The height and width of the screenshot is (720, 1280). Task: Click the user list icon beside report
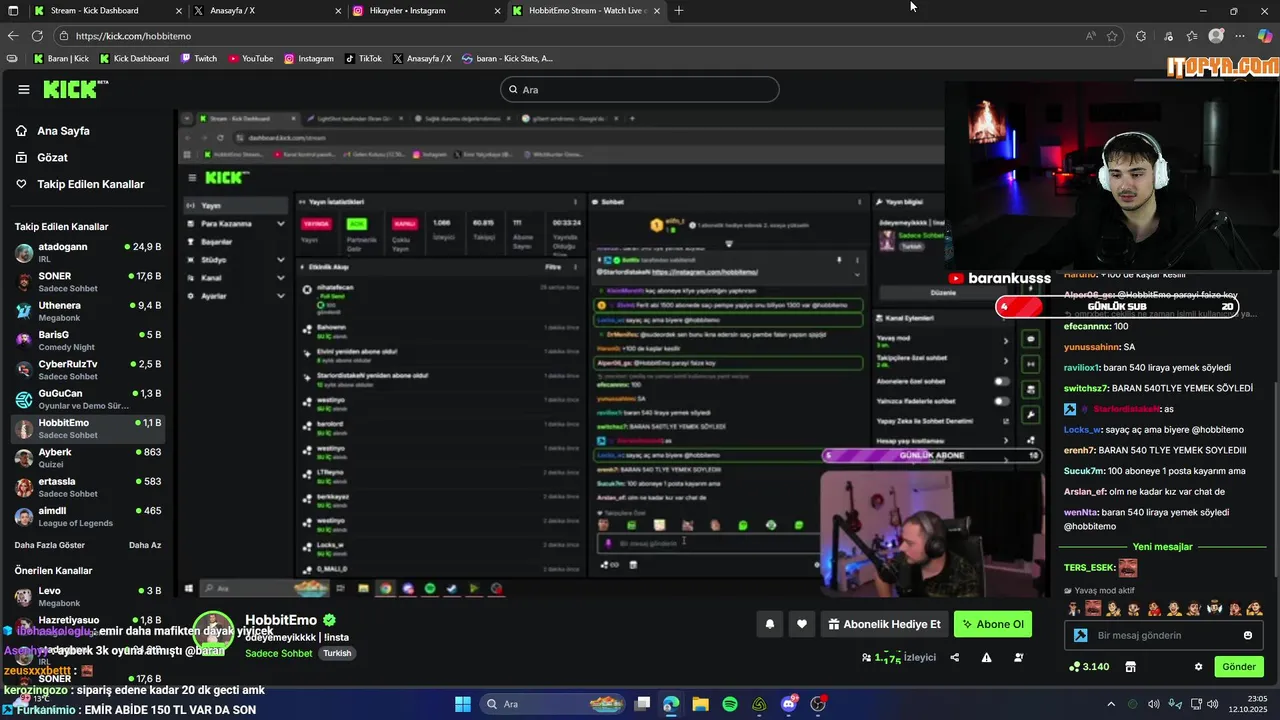pyautogui.click(x=1019, y=657)
